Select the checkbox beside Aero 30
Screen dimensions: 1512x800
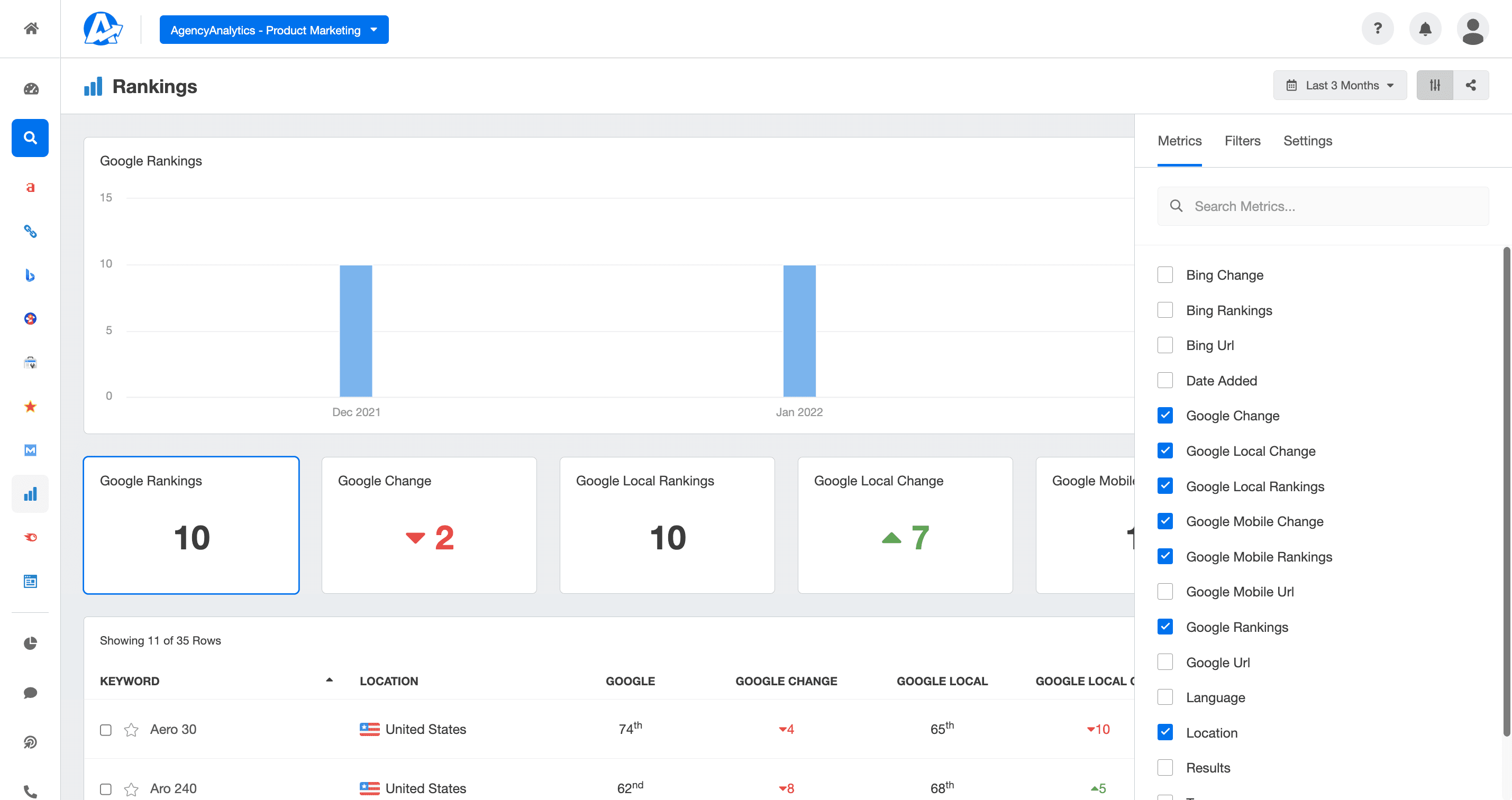click(106, 730)
